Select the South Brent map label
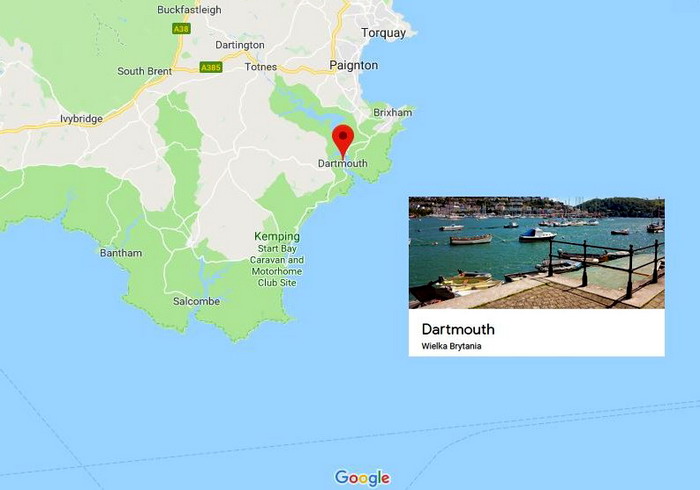Image resolution: width=700 pixels, height=490 pixels. [x=144, y=71]
